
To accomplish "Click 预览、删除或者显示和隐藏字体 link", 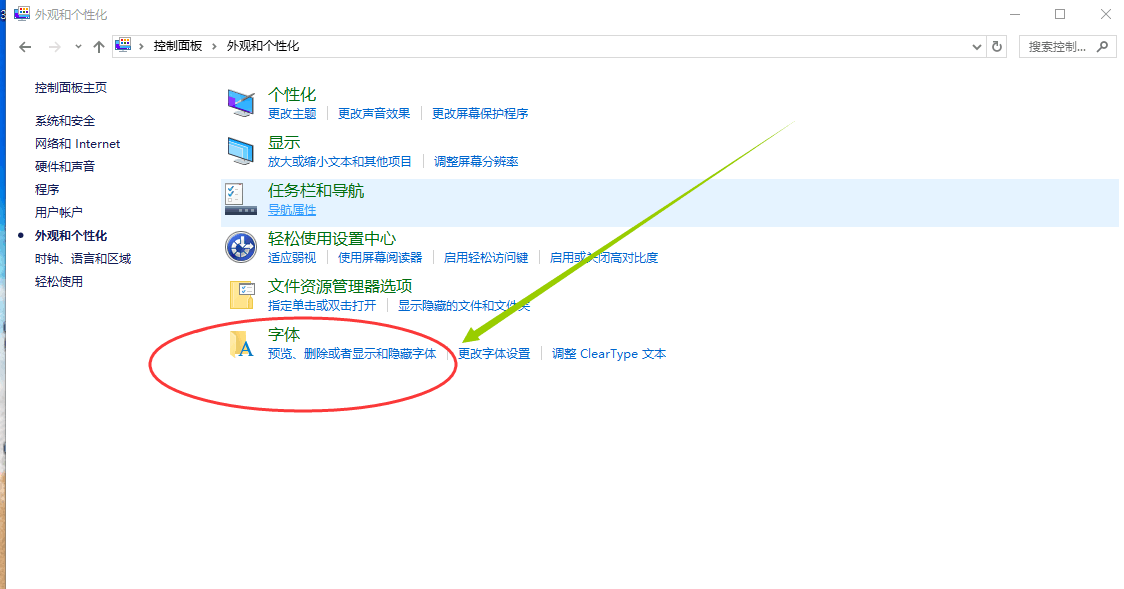I will [352, 353].
